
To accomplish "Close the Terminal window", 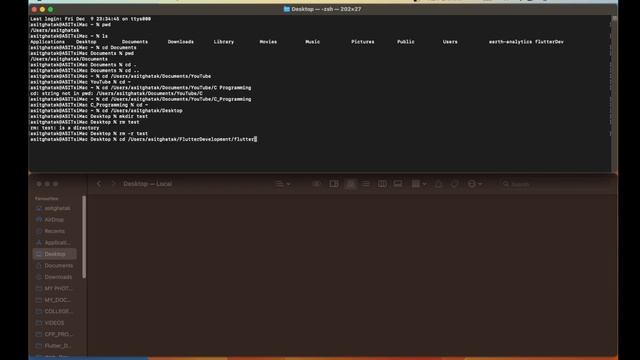I will pos(34,9).
